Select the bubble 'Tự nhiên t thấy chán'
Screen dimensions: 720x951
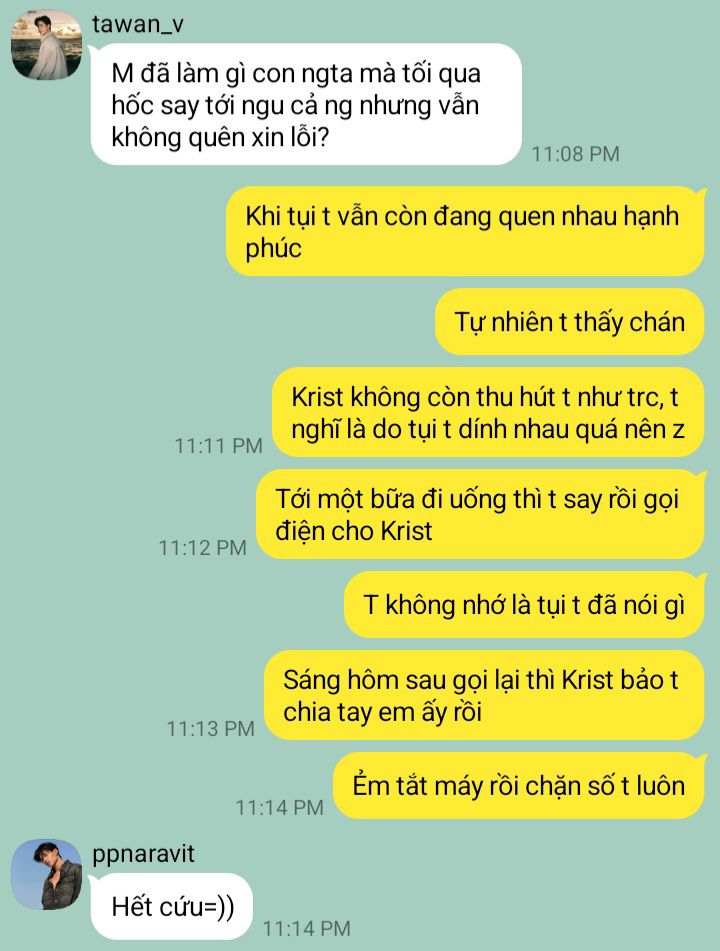click(x=570, y=322)
